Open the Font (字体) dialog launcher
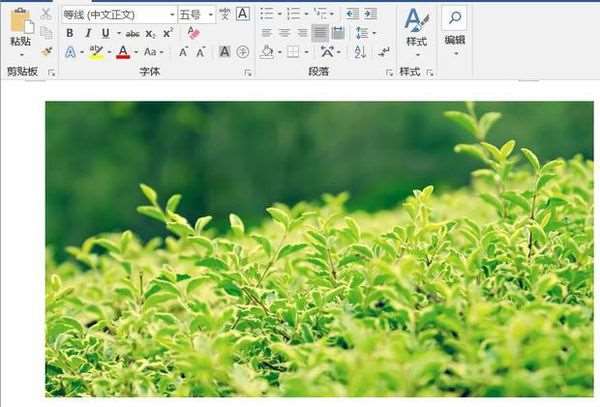This screenshot has width=600, height=407. point(248,72)
